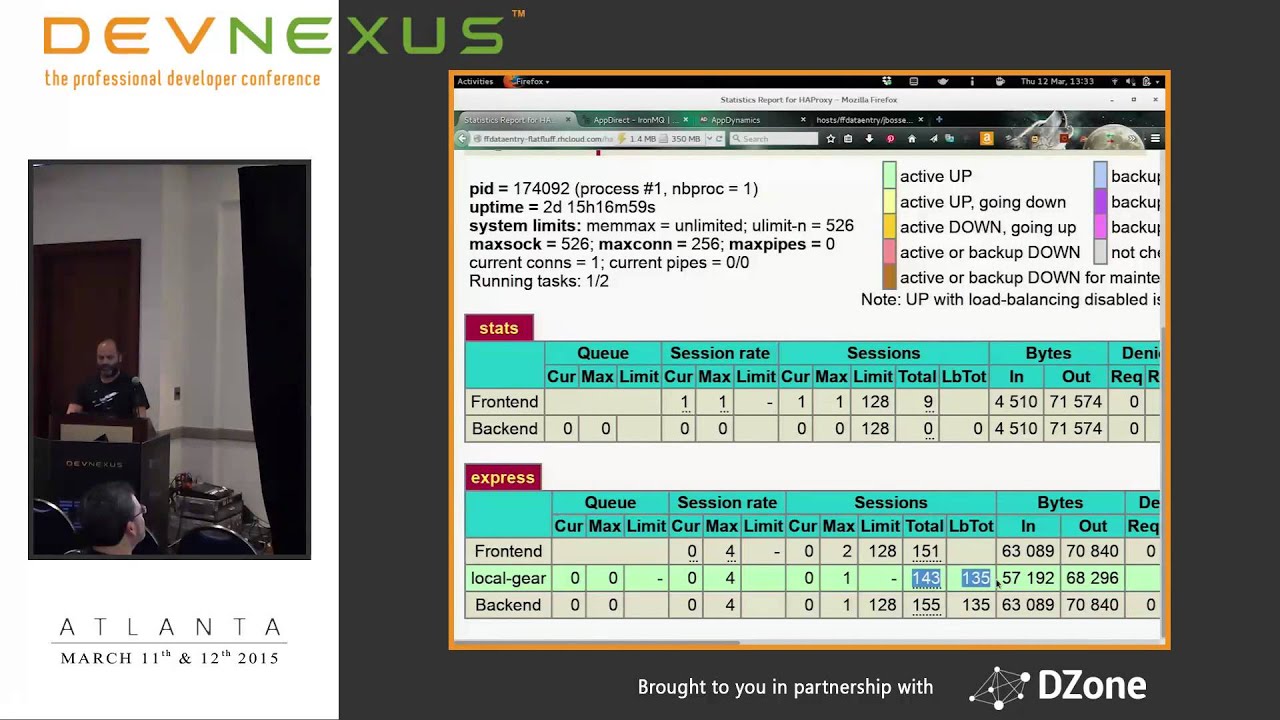Viewport: 1280px width, 720px height.
Task: Click the 'Bytes' header in express table
Action: [1060, 502]
